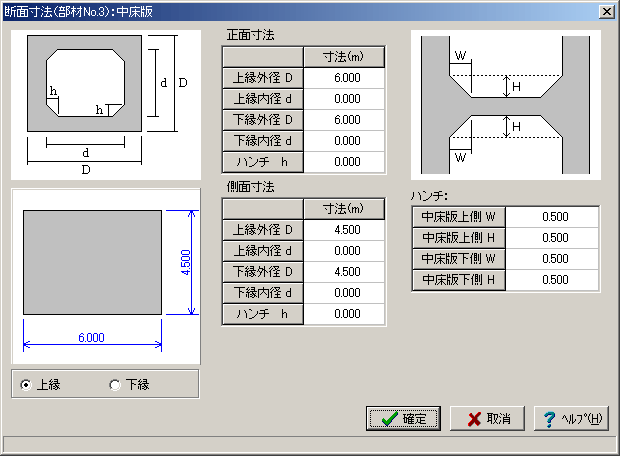This screenshot has height=456, width=620.
Task: Click the 4.500 blue dimension label in preview
Action: 185,262
